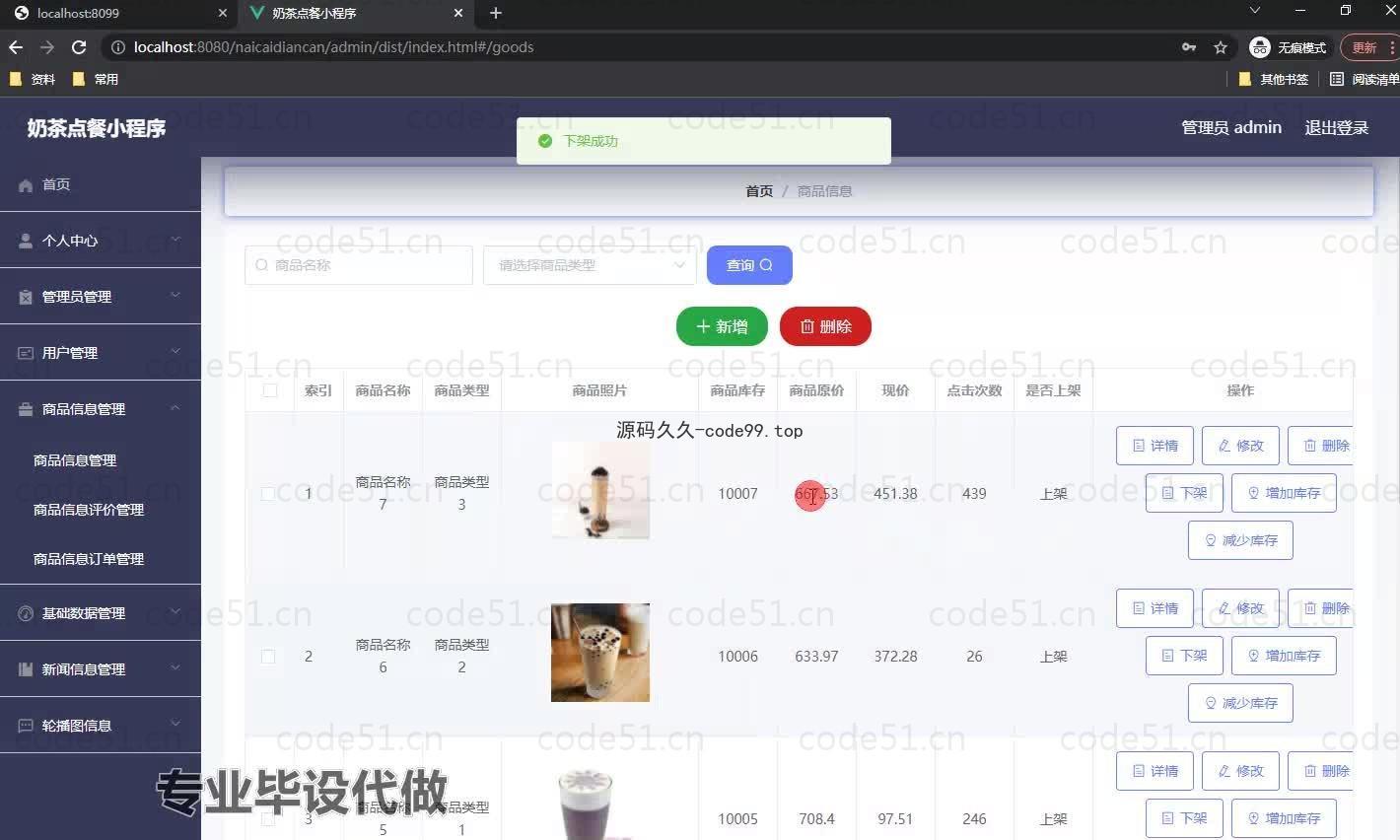This screenshot has width=1400, height=840.
Task: Click 修改 for 商品名称 5
Action: pyautogui.click(x=1240, y=771)
